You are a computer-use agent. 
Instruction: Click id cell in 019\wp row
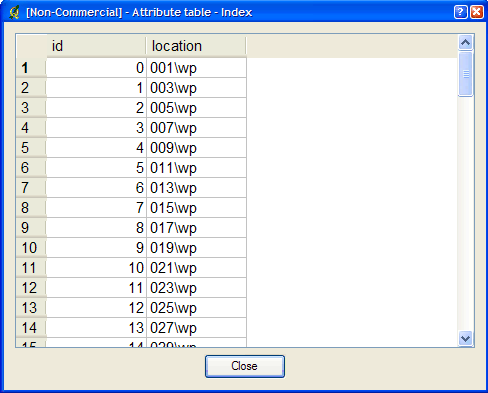click(x=96, y=248)
